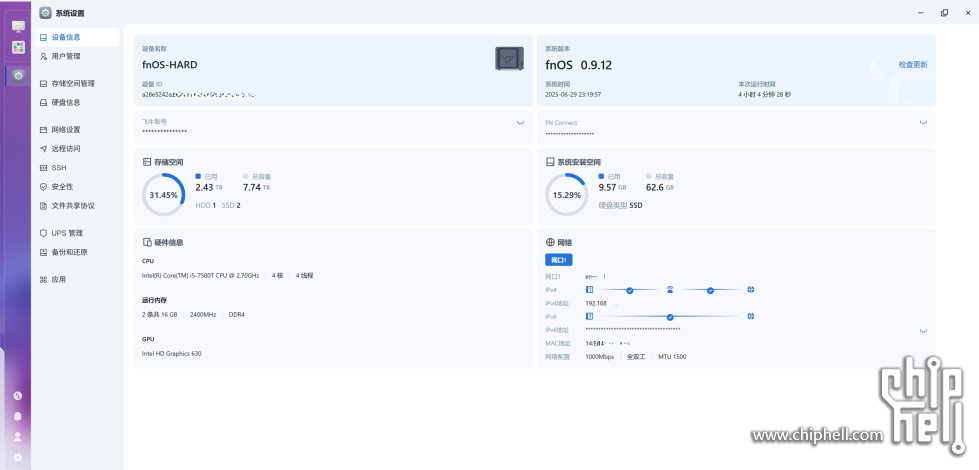Image resolution: width=979 pixels, height=470 pixels.
Task: Click the 15.29% system space ring
Action: click(x=567, y=195)
